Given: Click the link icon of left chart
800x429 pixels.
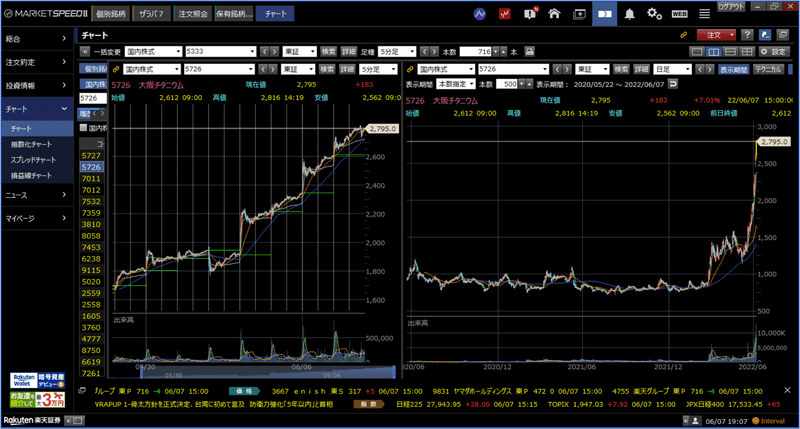Looking at the screenshot, I should pyautogui.click(x=116, y=69).
